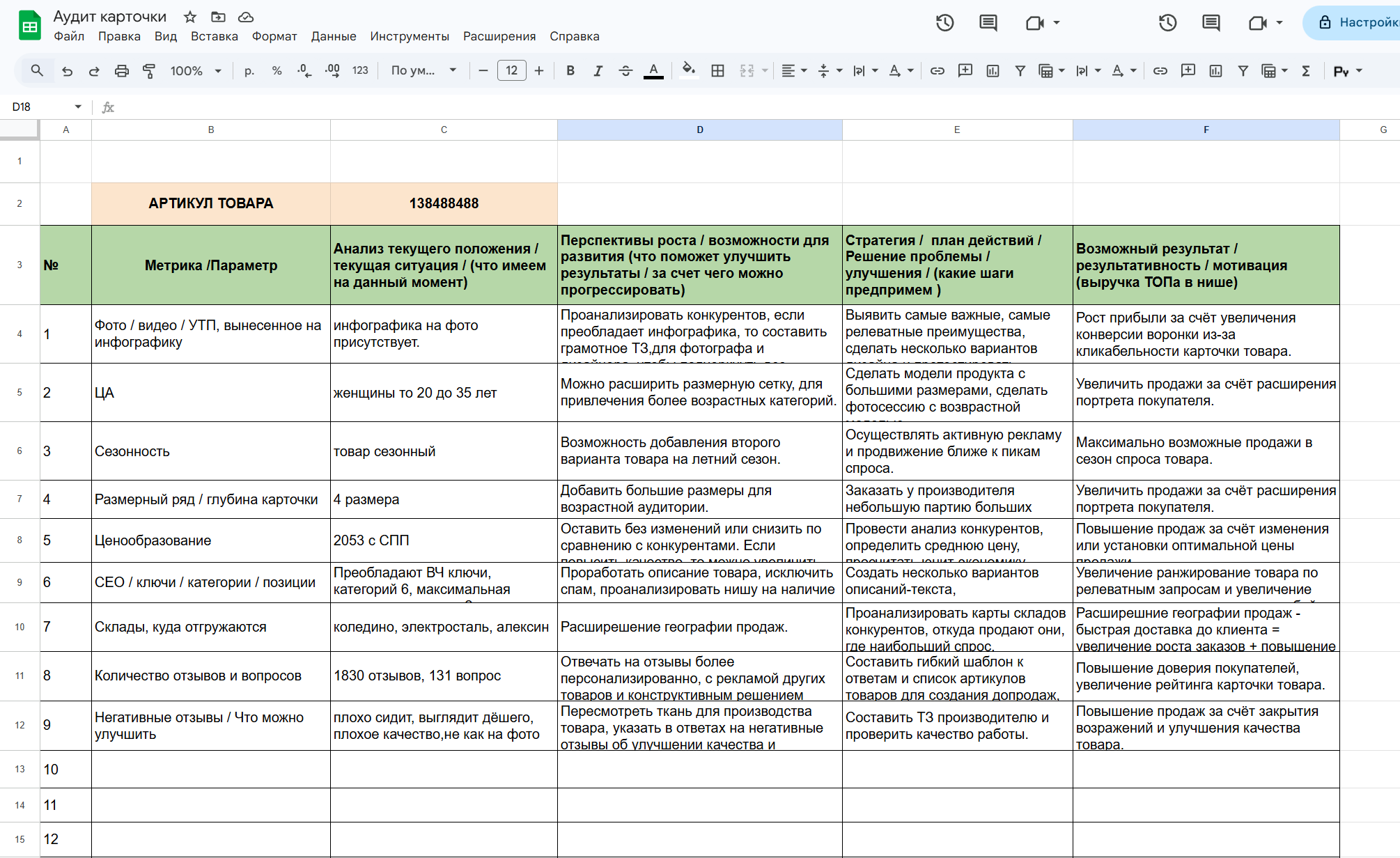Click the print icon
The image size is (1400, 858).
(x=121, y=70)
